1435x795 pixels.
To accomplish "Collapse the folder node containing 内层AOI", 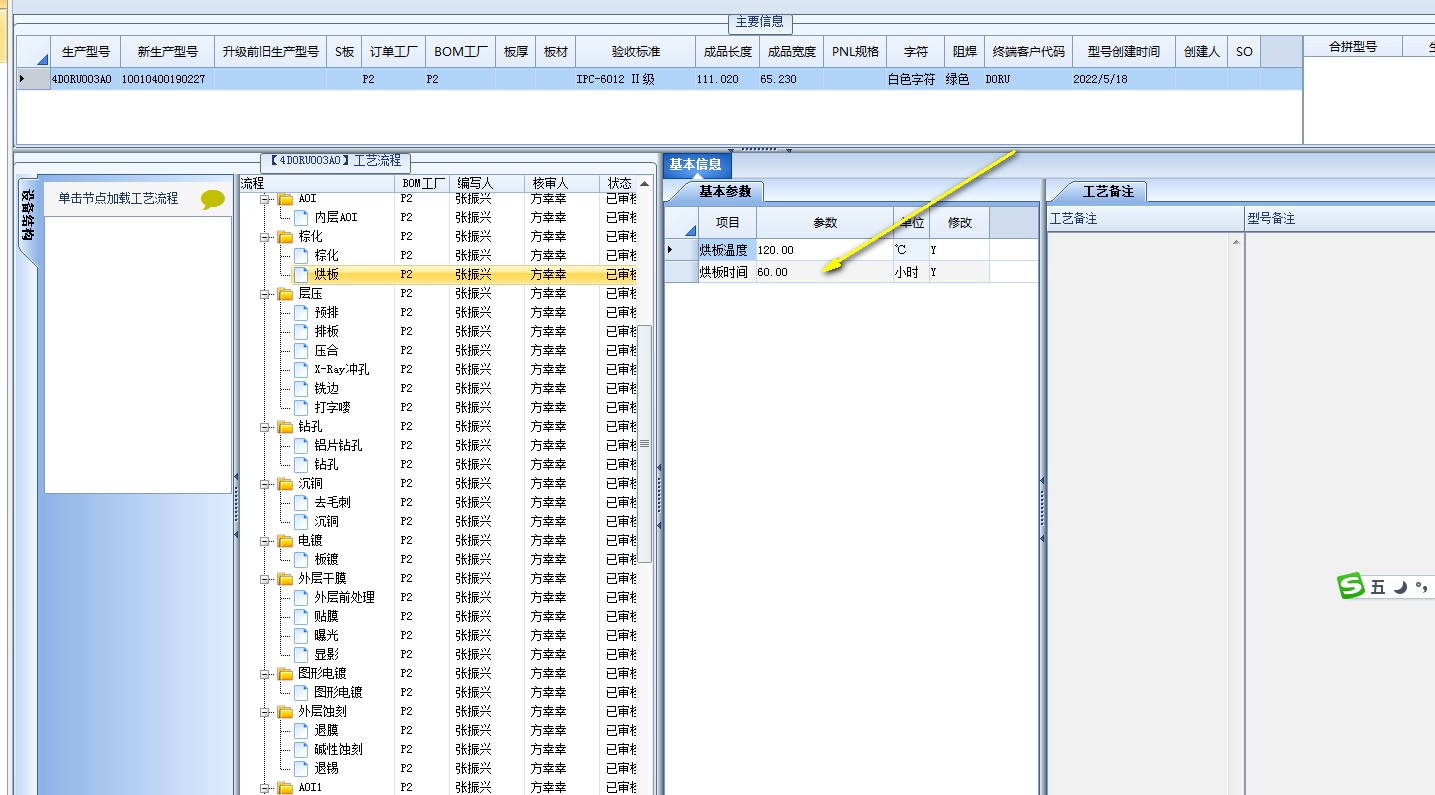I will [266, 199].
